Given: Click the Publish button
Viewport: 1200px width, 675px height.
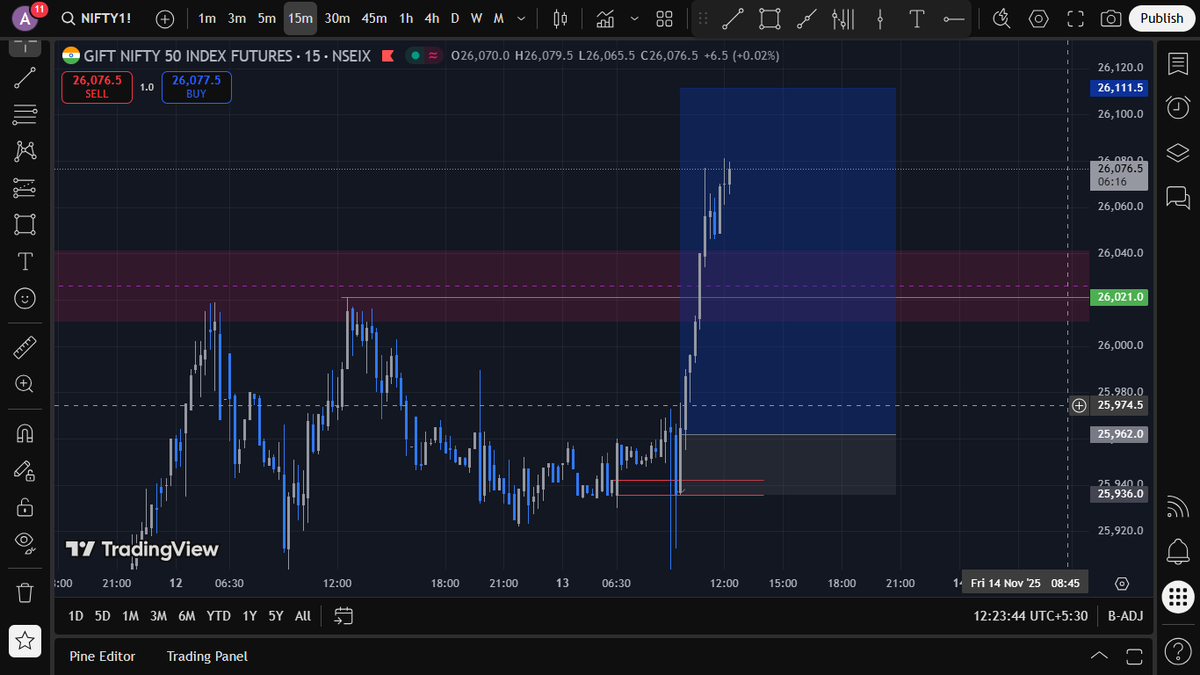Looking at the screenshot, I should 1162,18.
